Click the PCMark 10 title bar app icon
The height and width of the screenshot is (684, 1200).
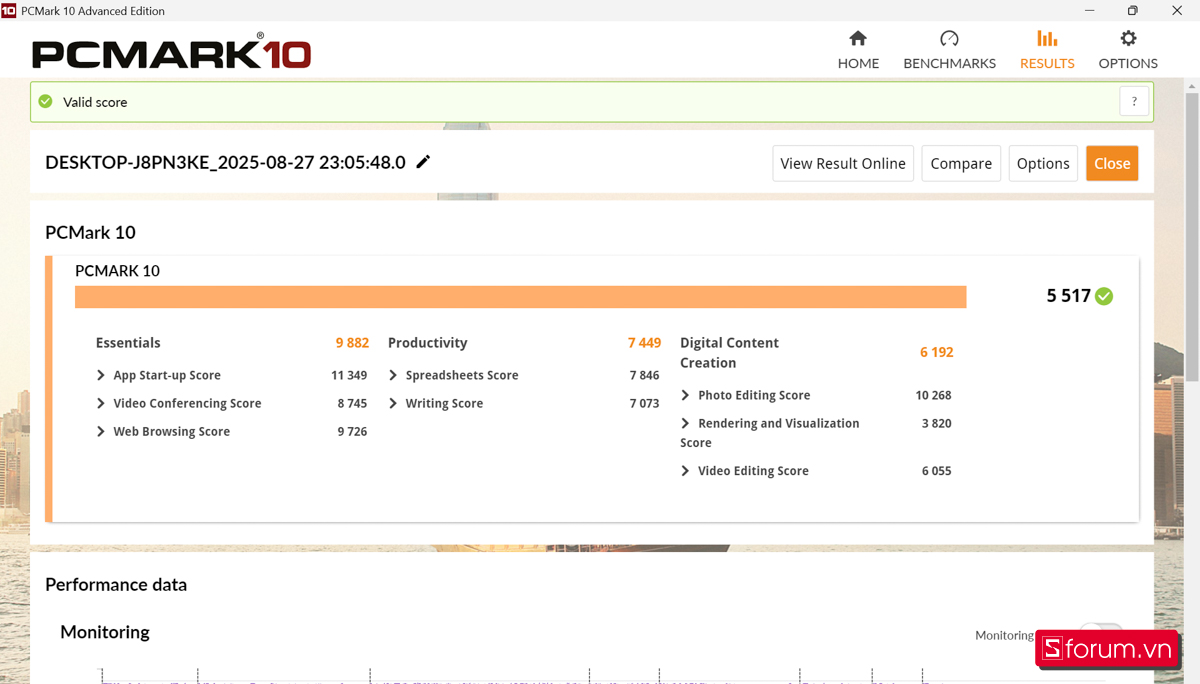[9, 11]
